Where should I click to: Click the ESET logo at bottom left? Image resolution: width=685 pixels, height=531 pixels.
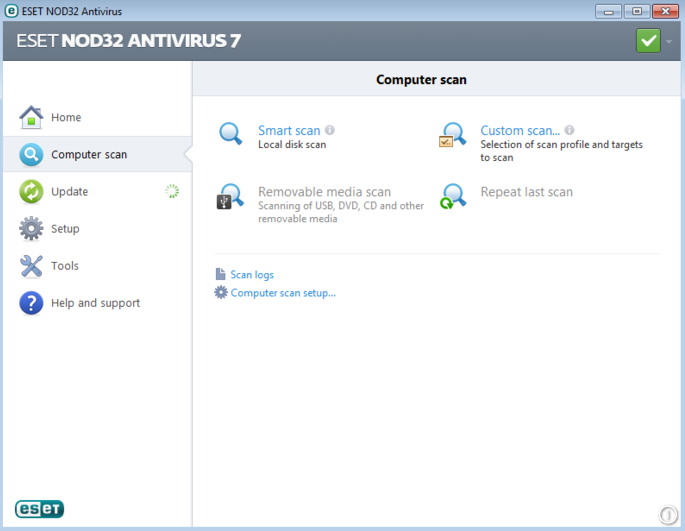[x=39, y=509]
